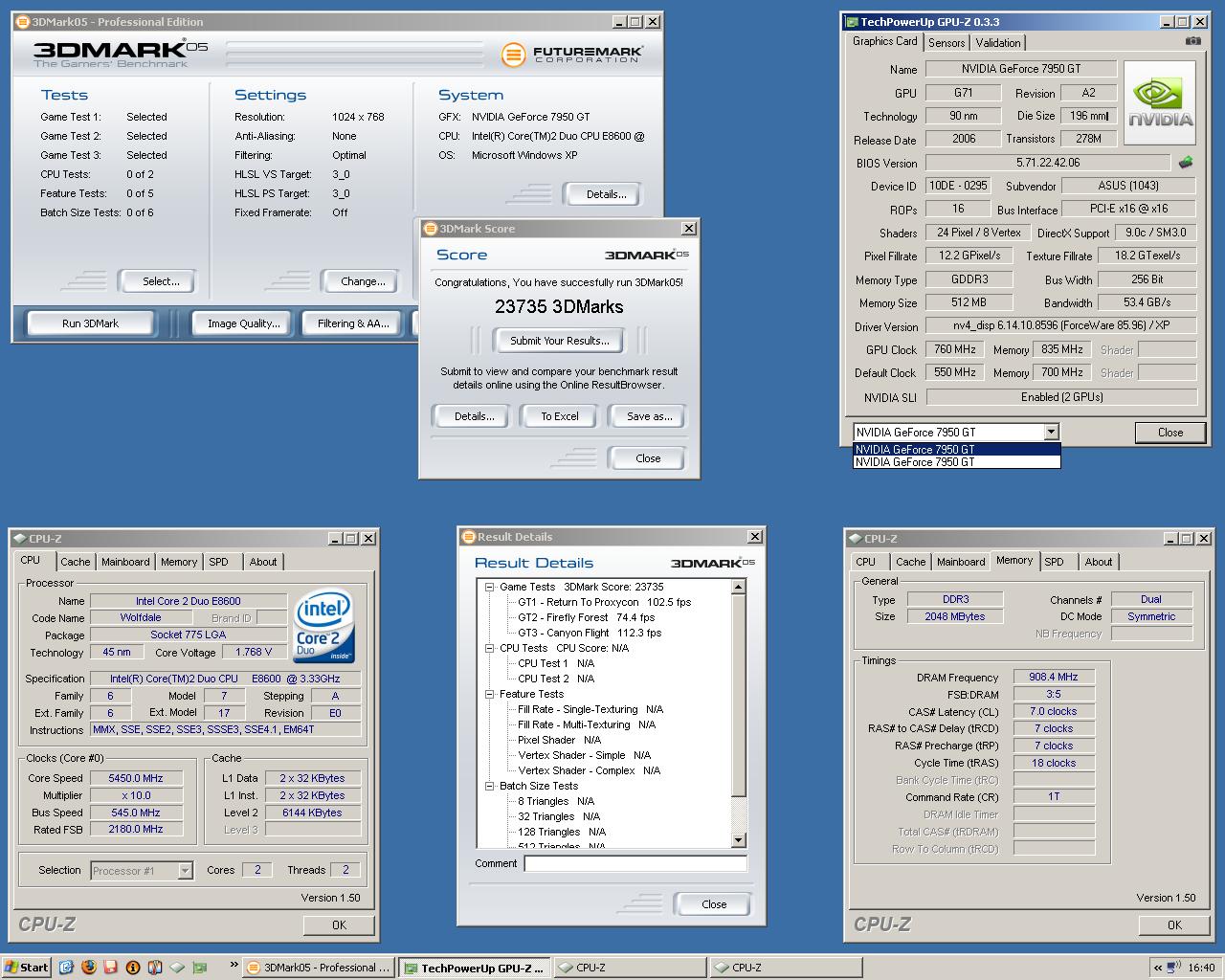This screenshot has height=980, width=1225.
Task: Click the Image Quality... button
Action: coord(244,323)
